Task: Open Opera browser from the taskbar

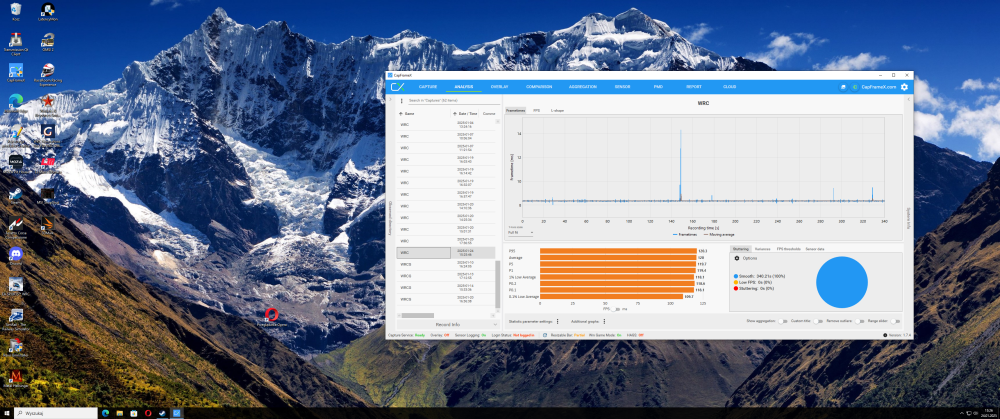Action: click(x=148, y=413)
